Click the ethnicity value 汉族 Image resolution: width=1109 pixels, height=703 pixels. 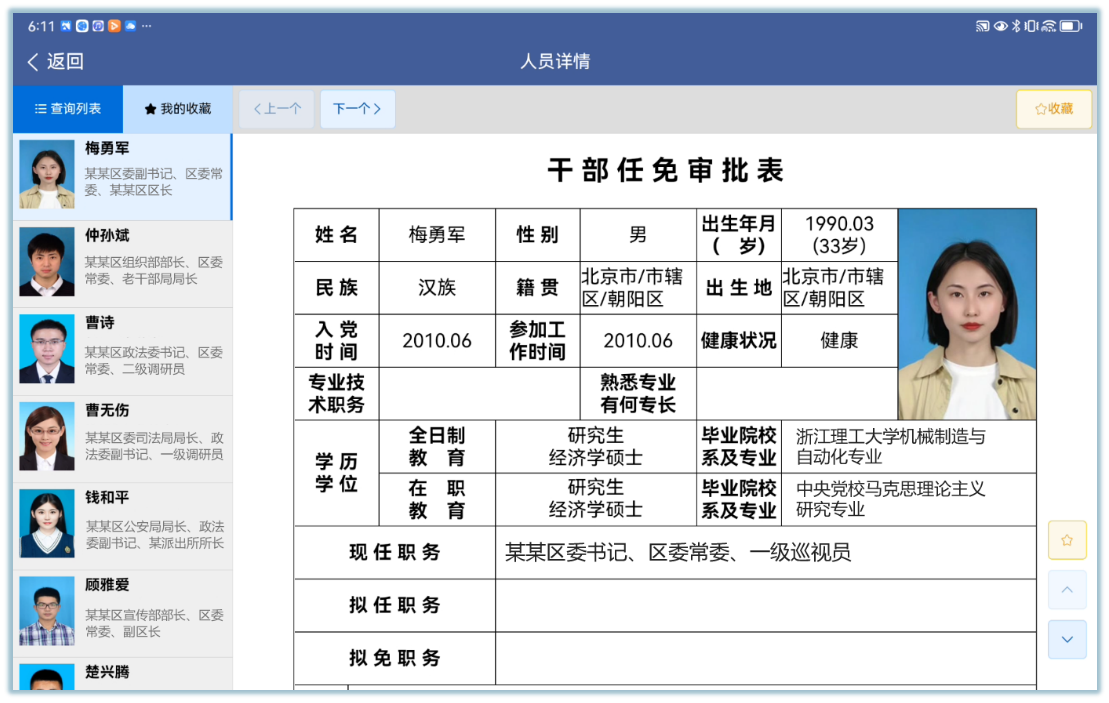[437, 288]
